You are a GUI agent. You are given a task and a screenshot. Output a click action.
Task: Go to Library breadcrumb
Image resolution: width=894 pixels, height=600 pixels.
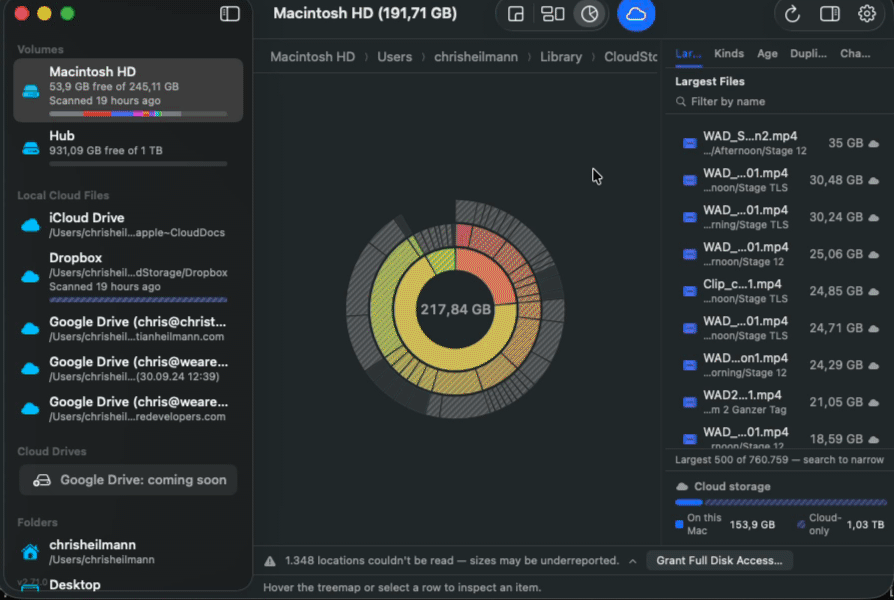point(561,57)
